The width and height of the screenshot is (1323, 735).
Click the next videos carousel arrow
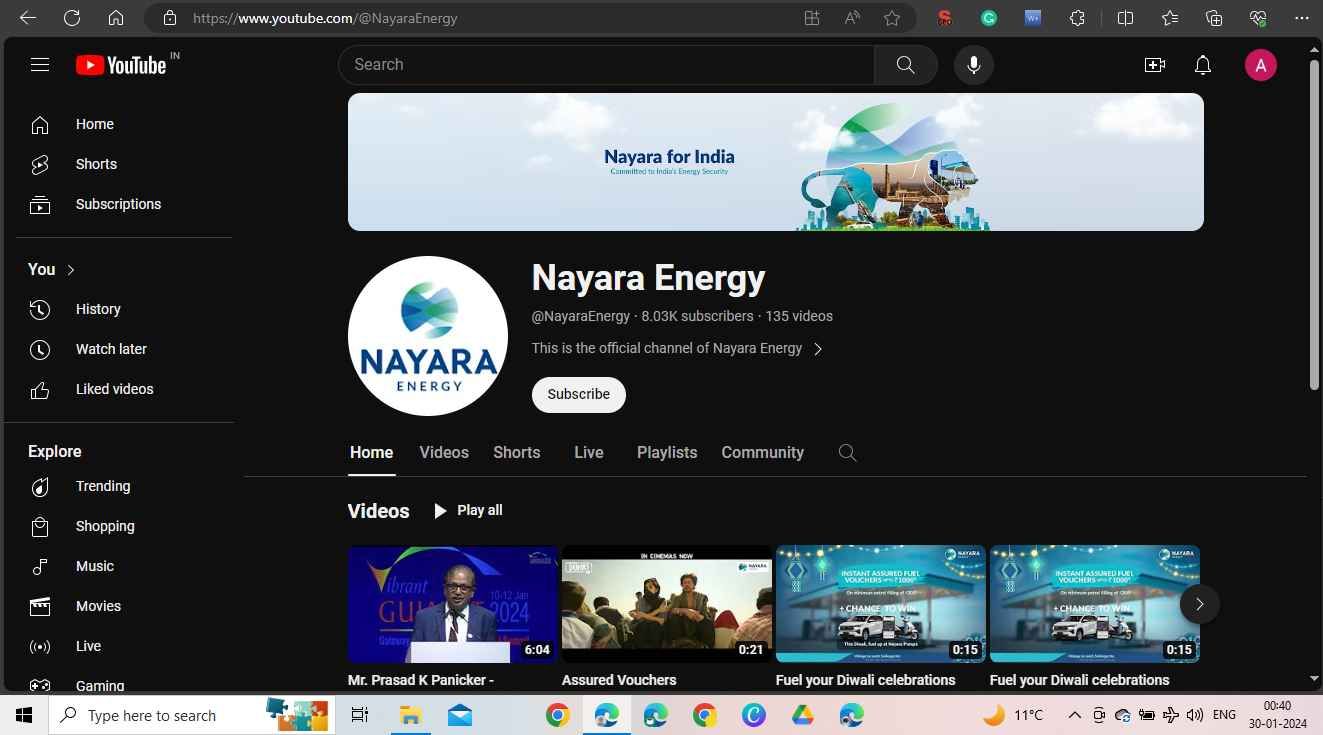coord(1199,604)
